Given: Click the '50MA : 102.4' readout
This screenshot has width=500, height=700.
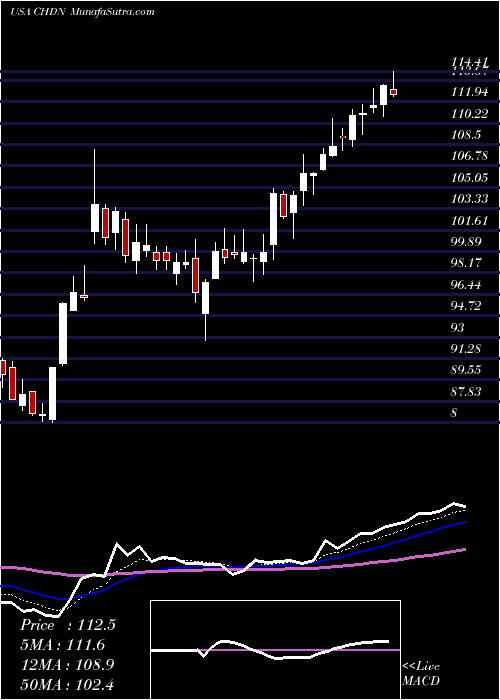Looking at the screenshot, I should (67, 684).
